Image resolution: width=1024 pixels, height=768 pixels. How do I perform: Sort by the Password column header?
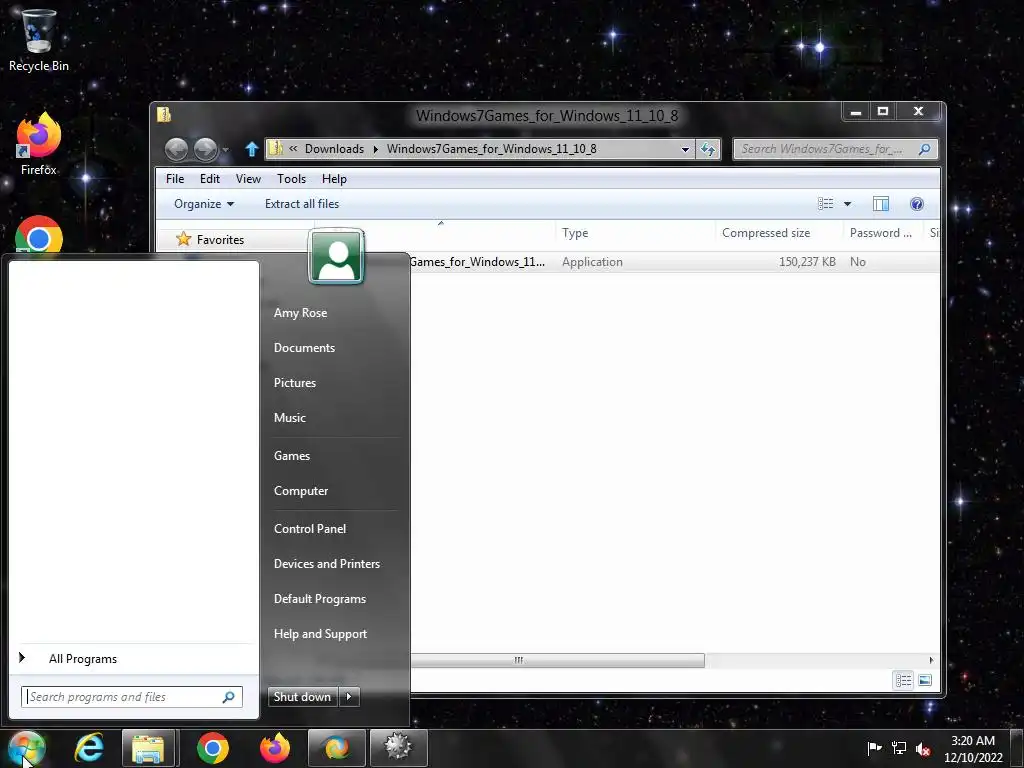pyautogui.click(x=882, y=232)
